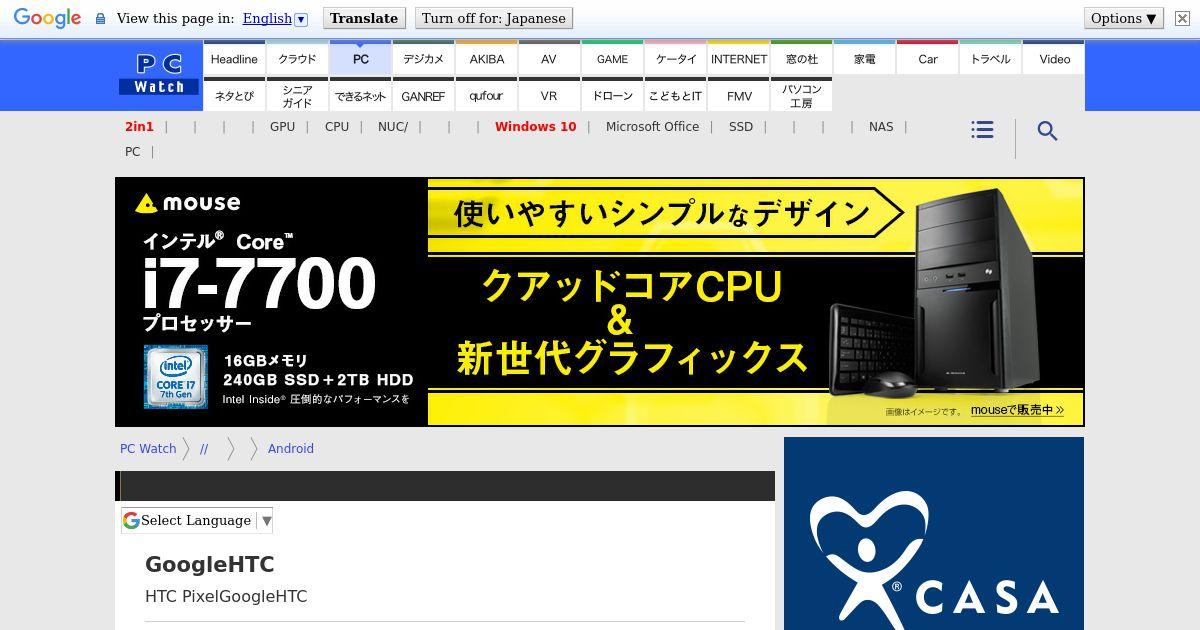Open the ネタとぴ tab
Image resolution: width=1200 pixels, height=630 pixels.
[234, 95]
